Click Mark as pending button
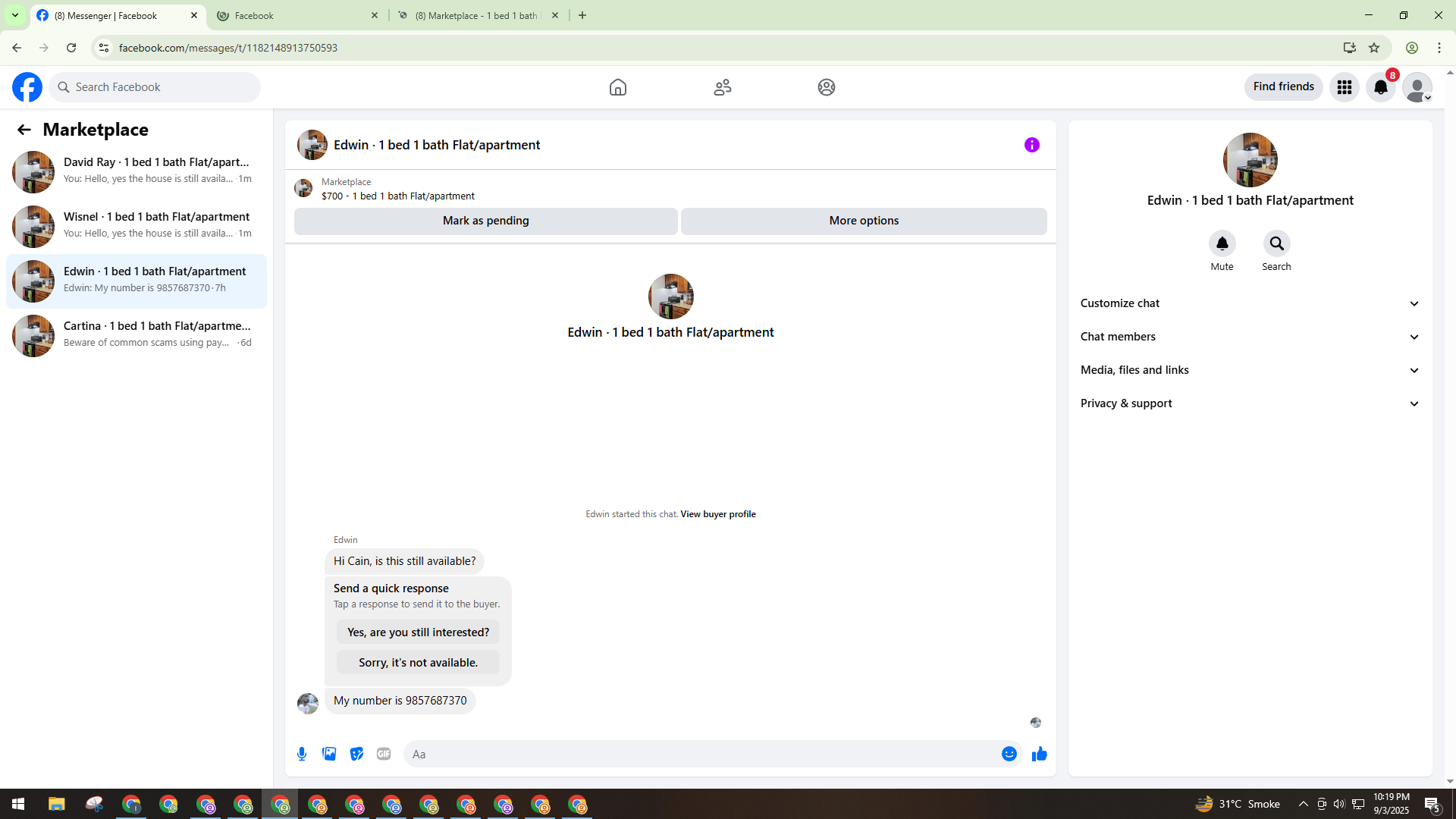Viewport: 1456px width, 819px height. (486, 221)
